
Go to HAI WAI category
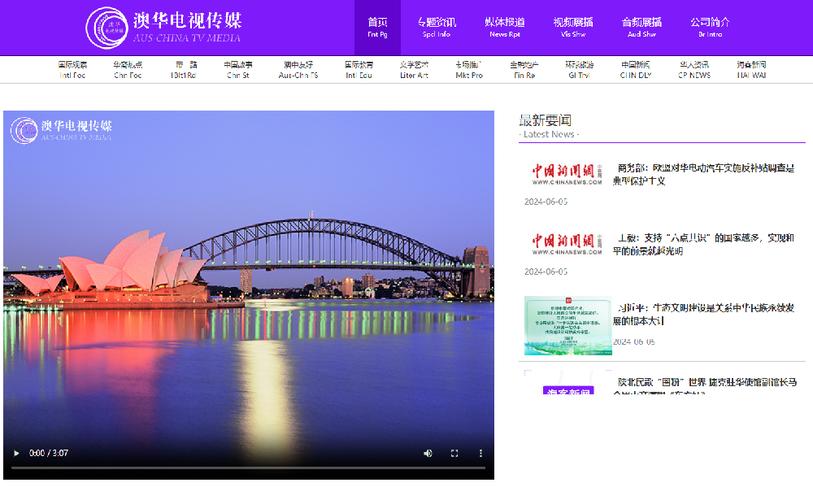(x=751, y=70)
